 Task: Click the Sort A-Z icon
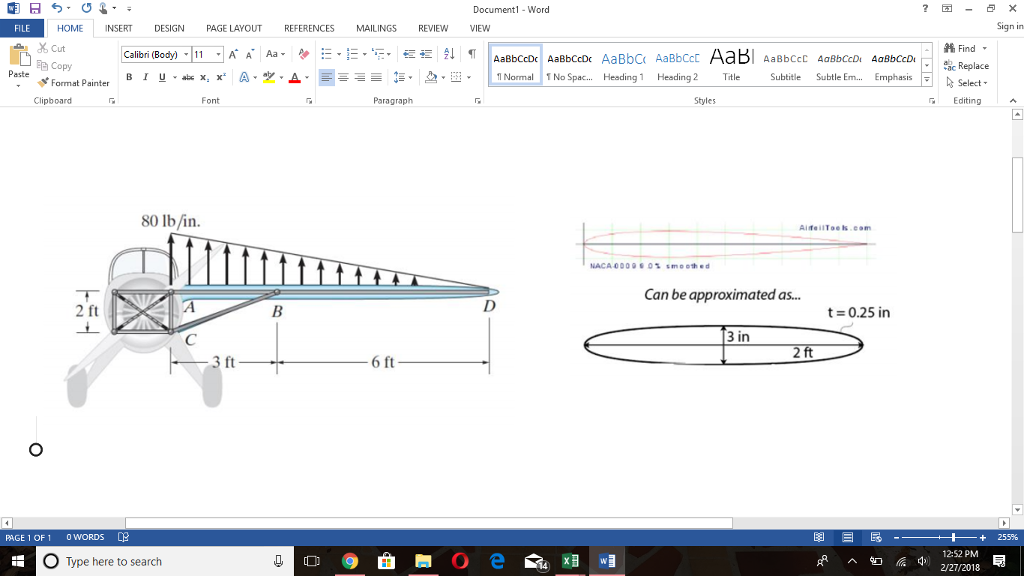coord(448,54)
